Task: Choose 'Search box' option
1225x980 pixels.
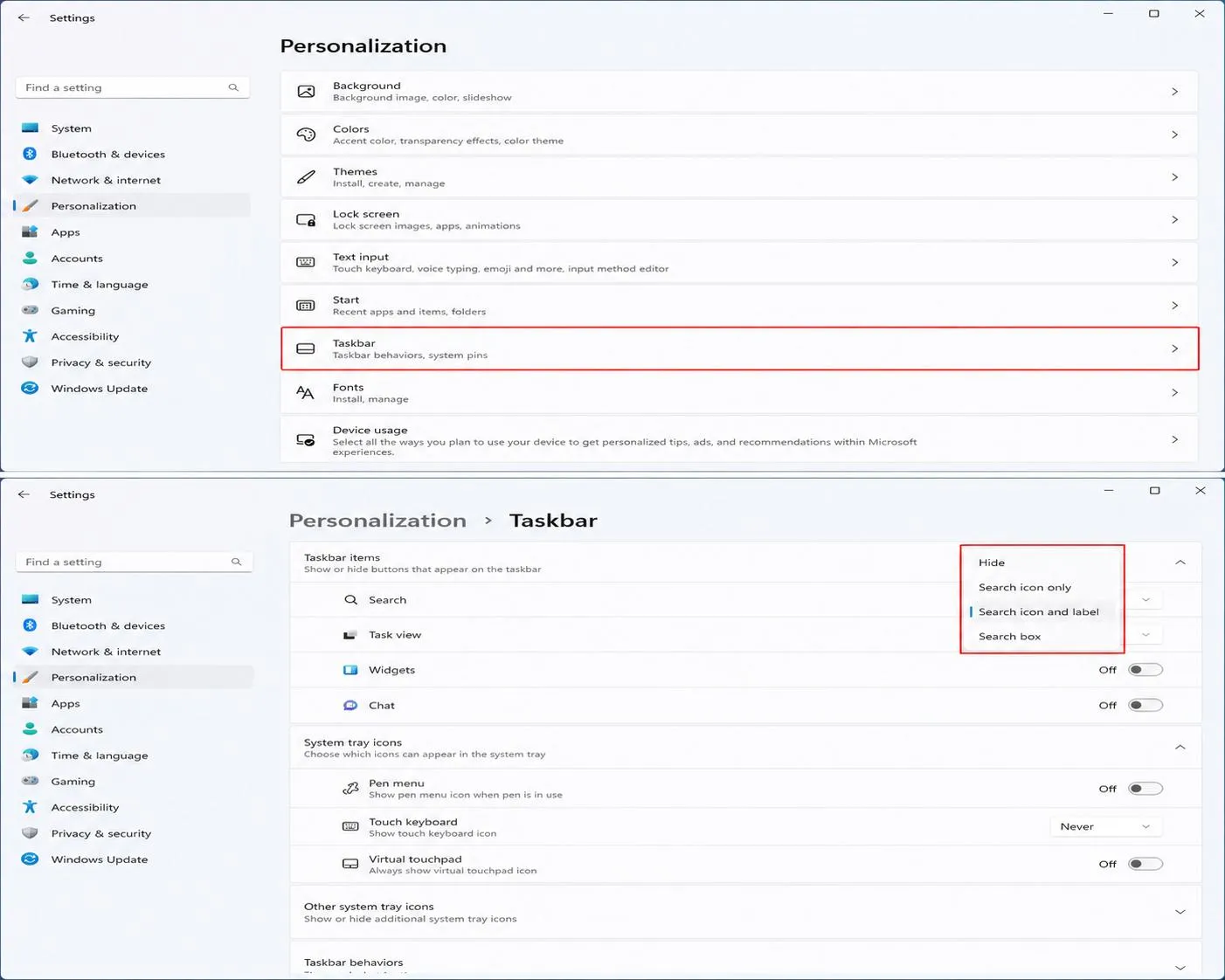Action: pos(1042,636)
